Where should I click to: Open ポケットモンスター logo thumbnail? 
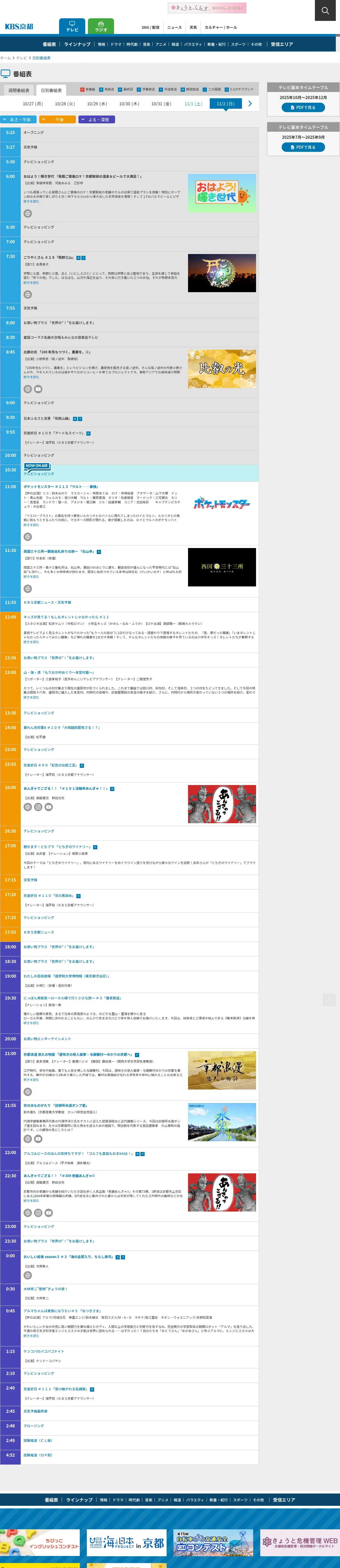coord(222,503)
